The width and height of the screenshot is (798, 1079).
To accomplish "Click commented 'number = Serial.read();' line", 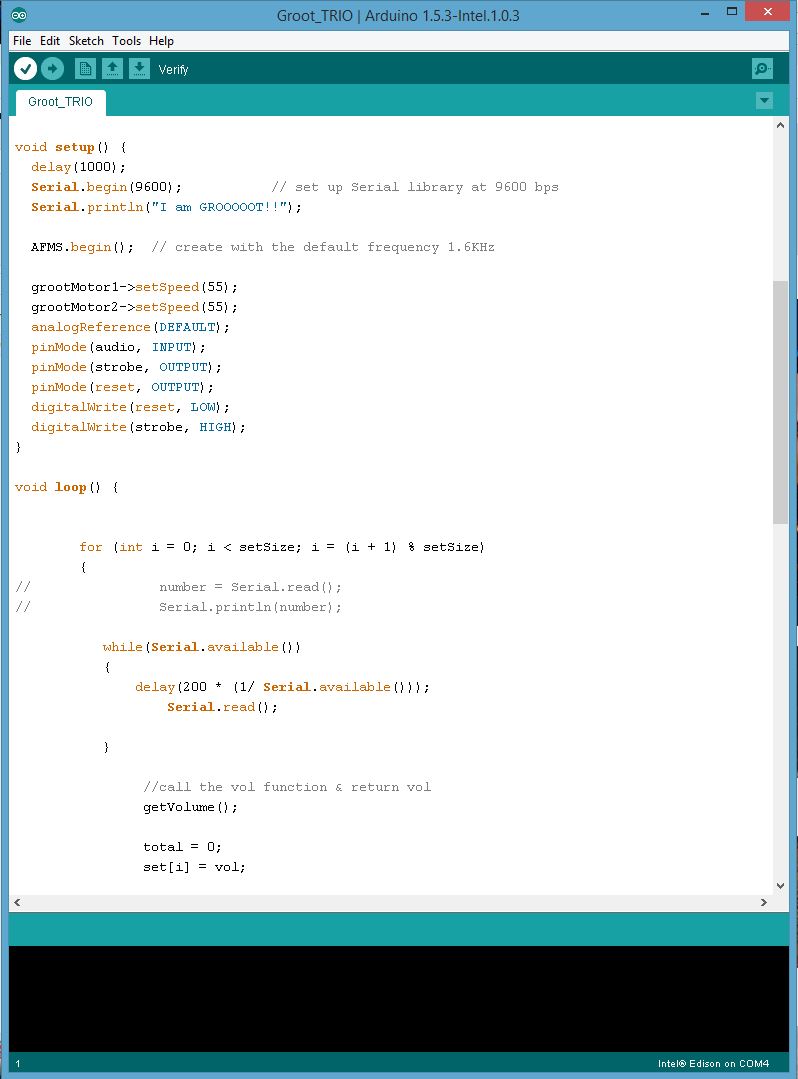I will (250, 587).
